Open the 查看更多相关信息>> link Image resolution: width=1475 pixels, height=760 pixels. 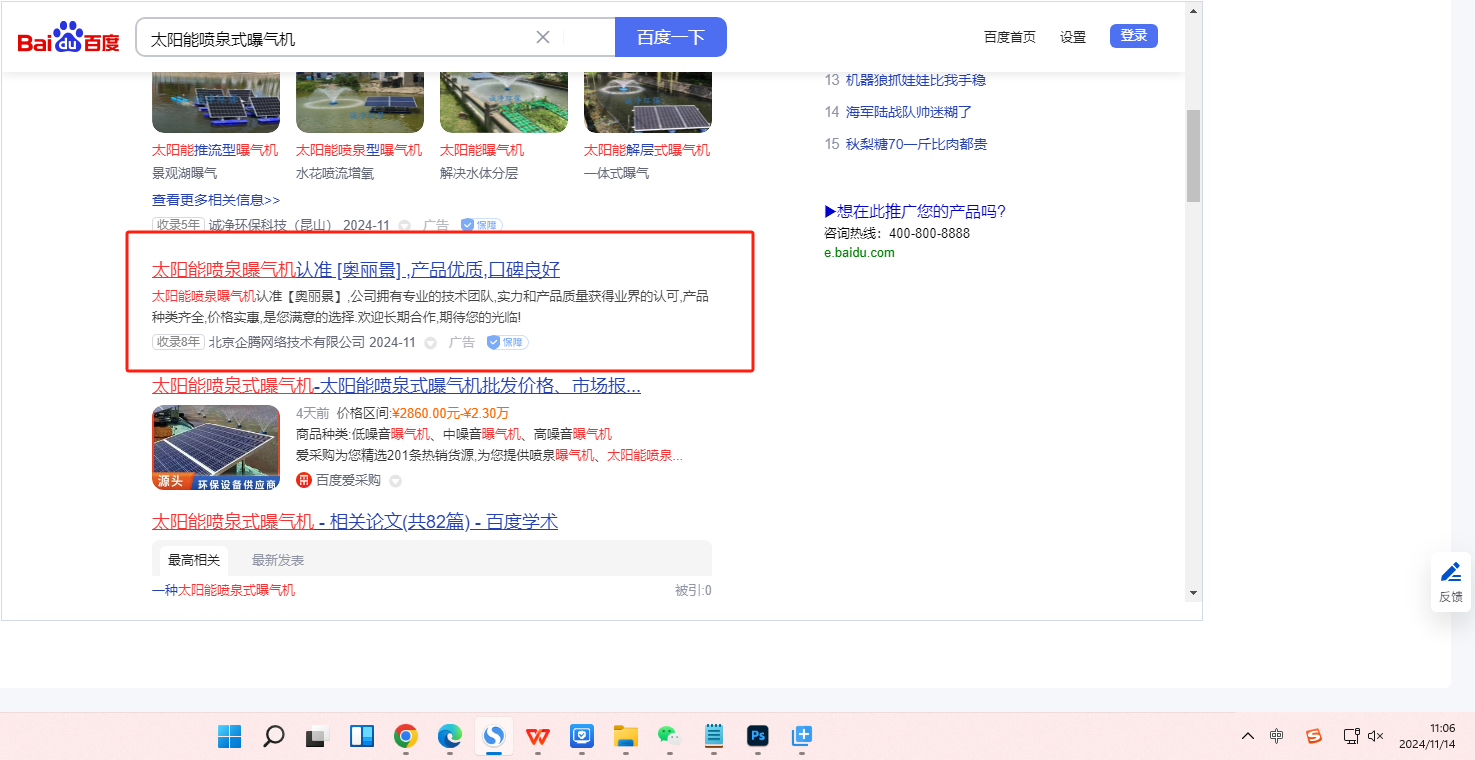coord(216,200)
